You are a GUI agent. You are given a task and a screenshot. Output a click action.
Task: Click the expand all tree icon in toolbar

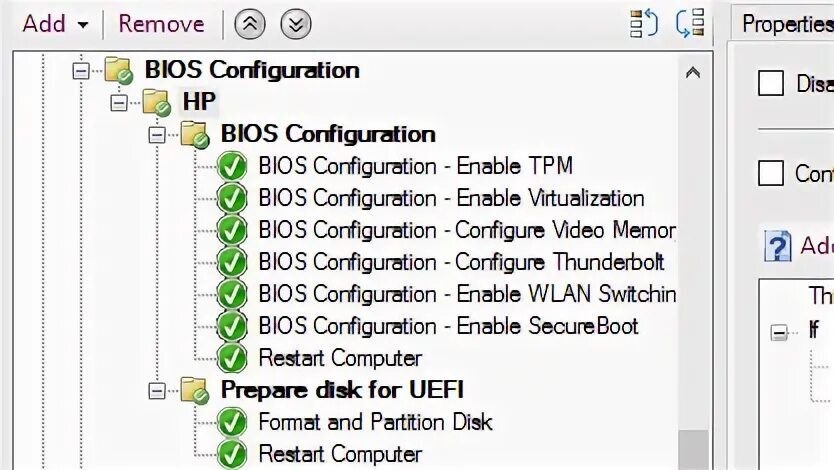pos(644,23)
